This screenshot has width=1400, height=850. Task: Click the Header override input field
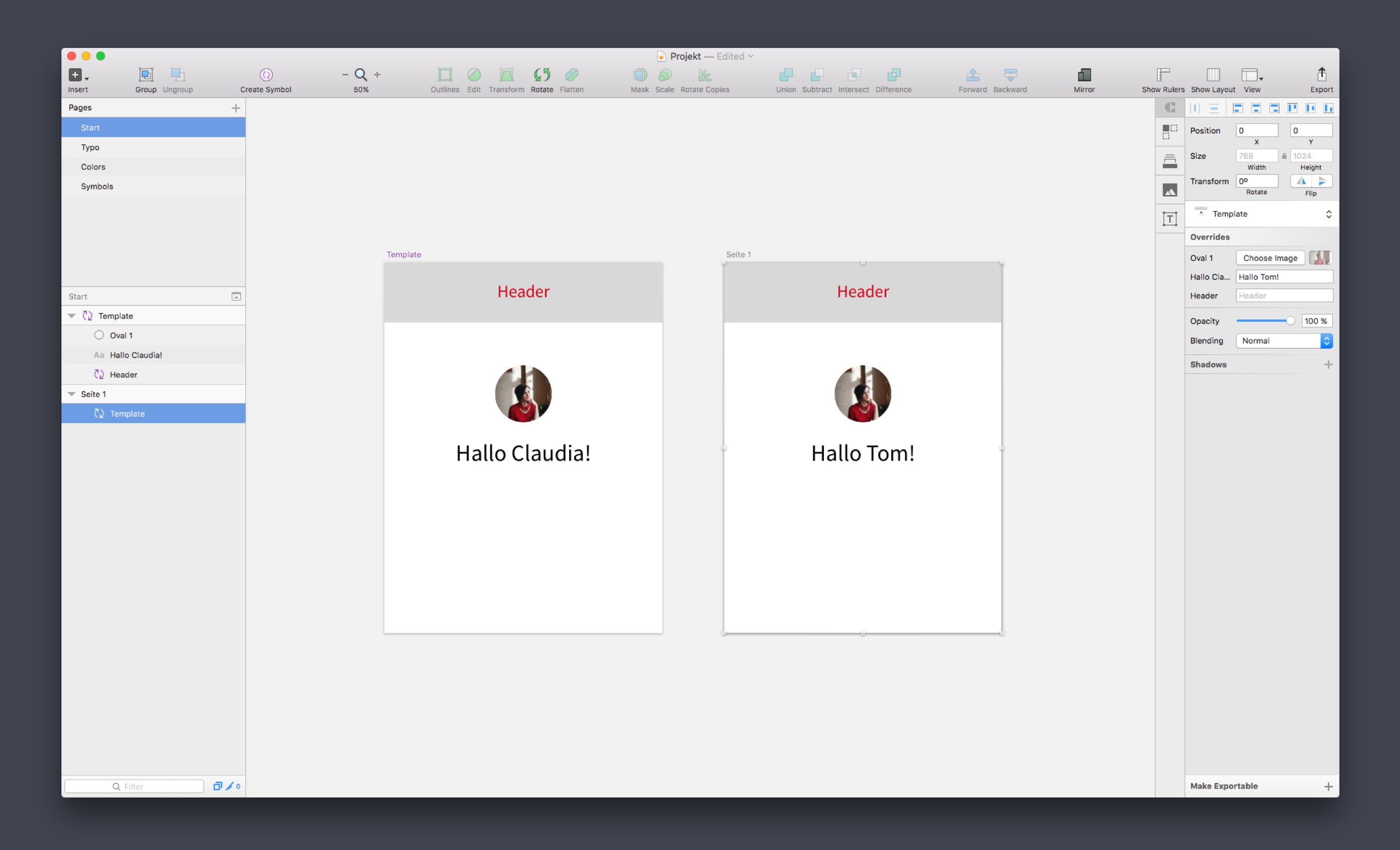tap(1283, 295)
